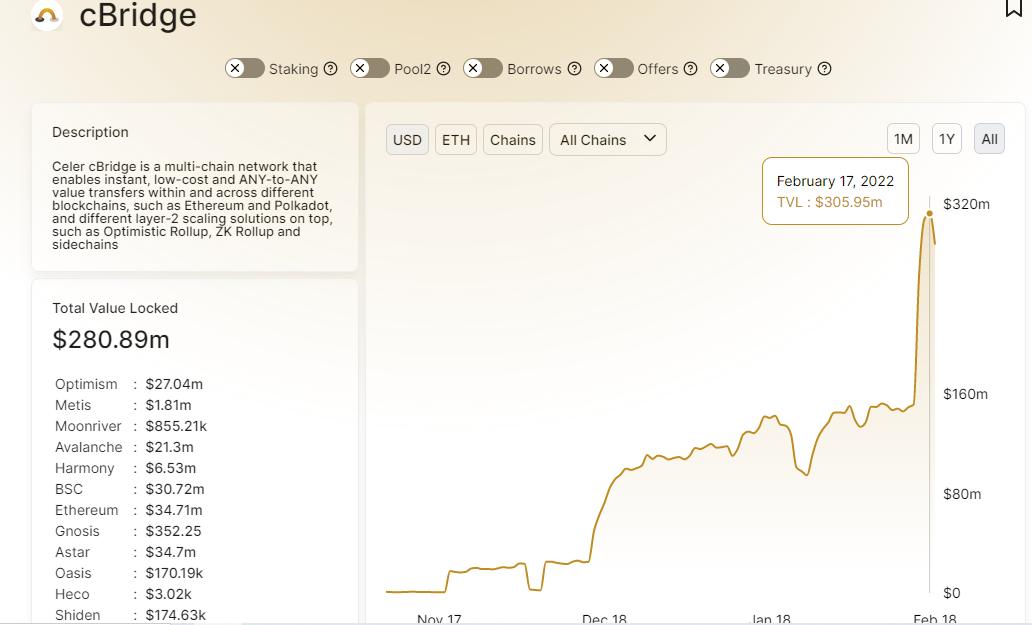This screenshot has width=1032, height=625.
Task: Click the Staking help question-mark icon
Action: [330, 69]
